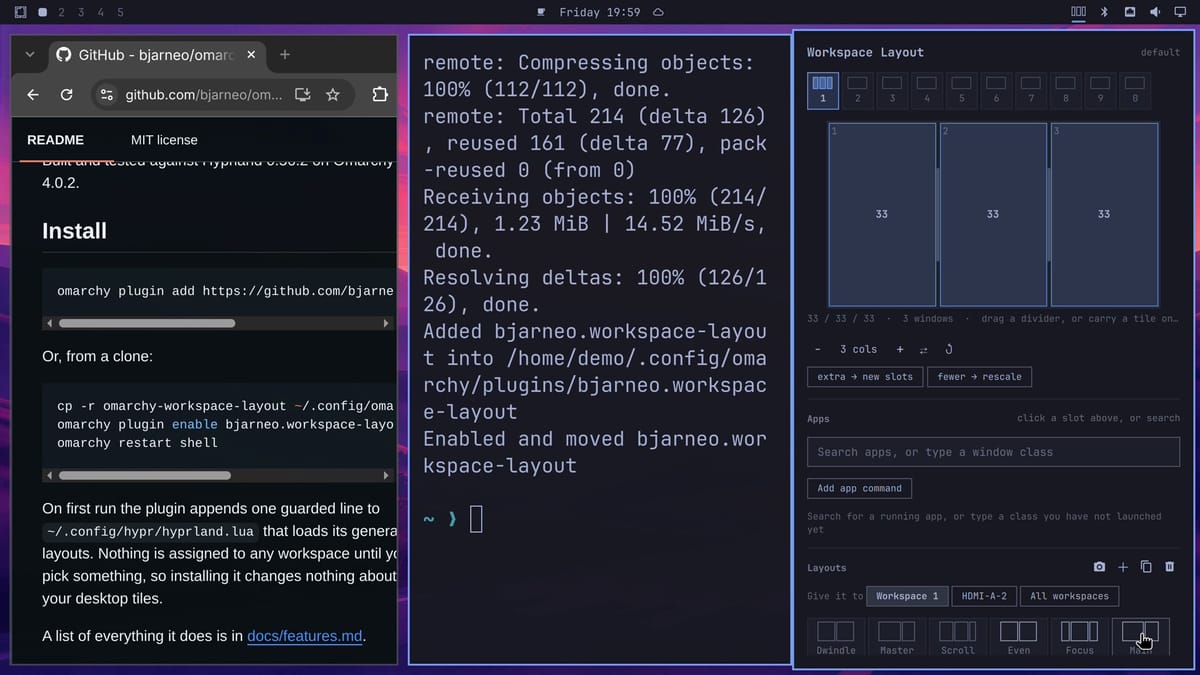The height and width of the screenshot is (675, 1200).
Task: Select workspace 6 tile in Workspace Layout
Action: [x=996, y=90]
